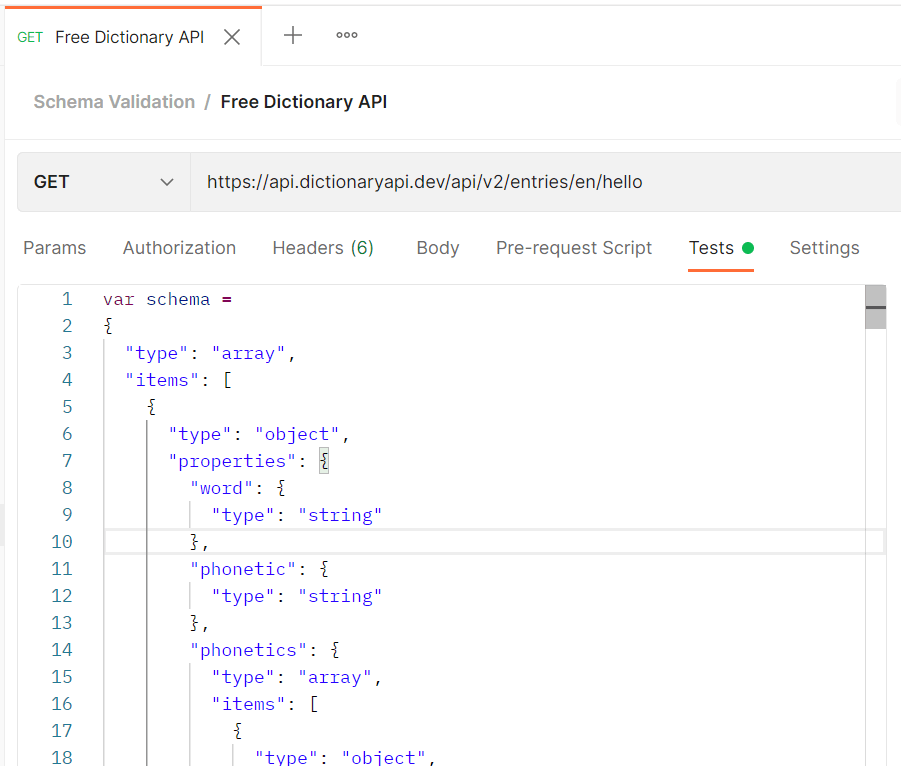Click line number 17 in gutter
The height and width of the screenshot is (766, 901).
click(x=62, y=732)
